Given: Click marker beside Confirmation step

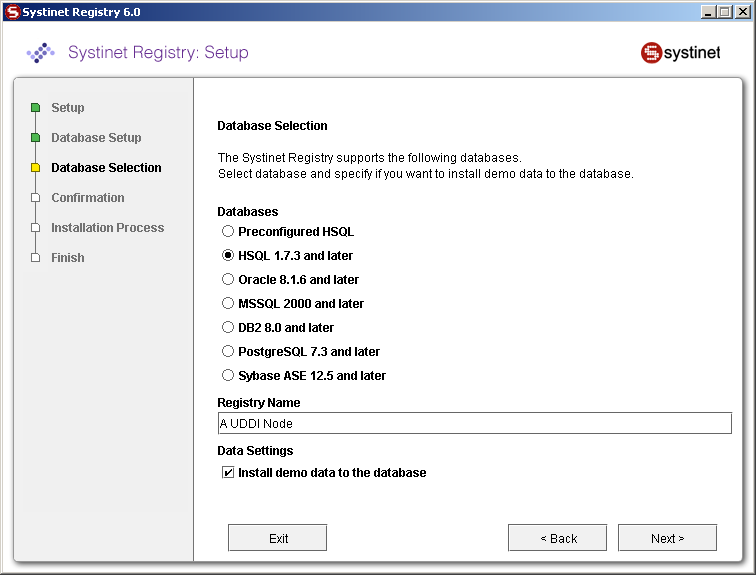Looking at the screenshot, I should 35,198.
